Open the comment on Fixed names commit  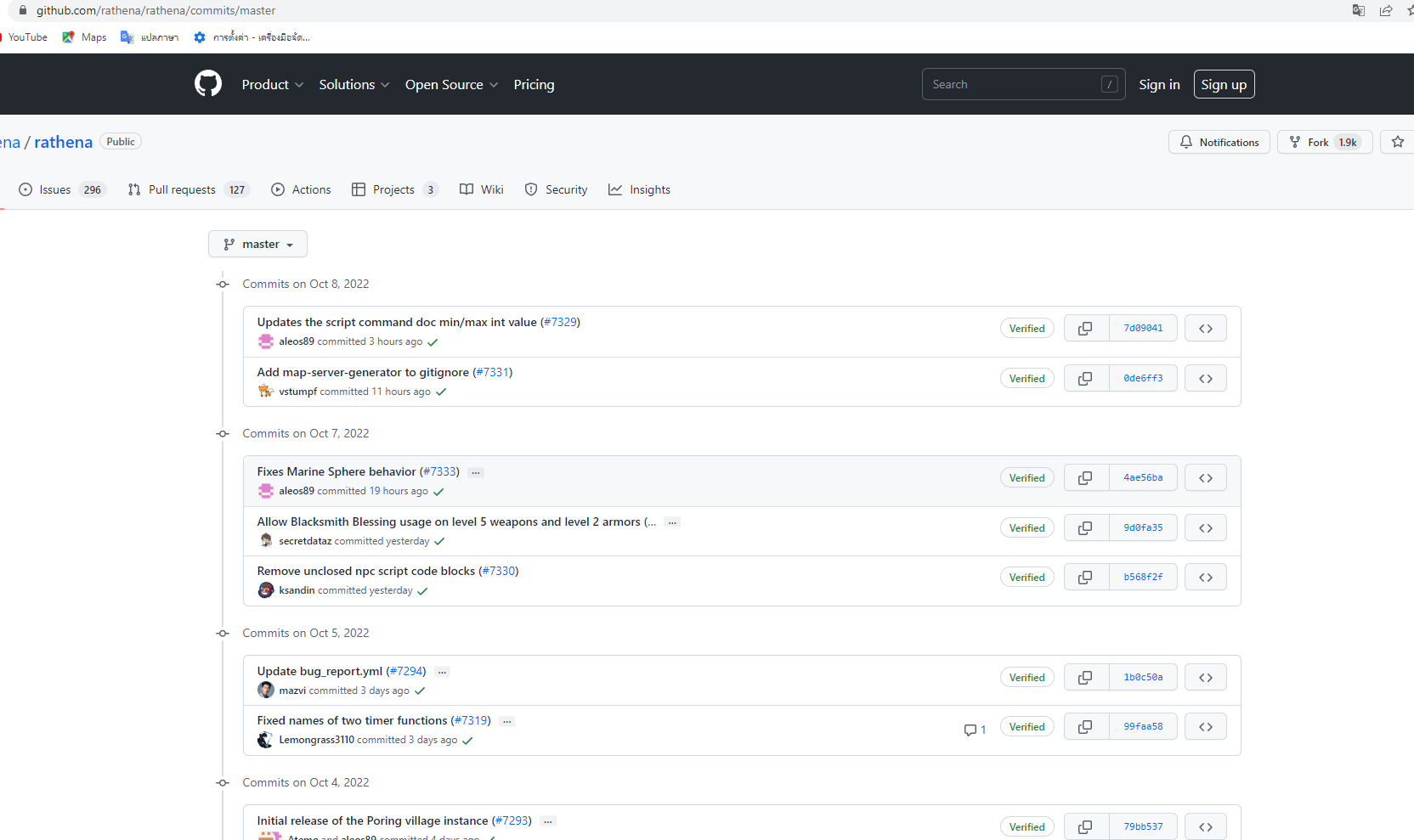974,730
